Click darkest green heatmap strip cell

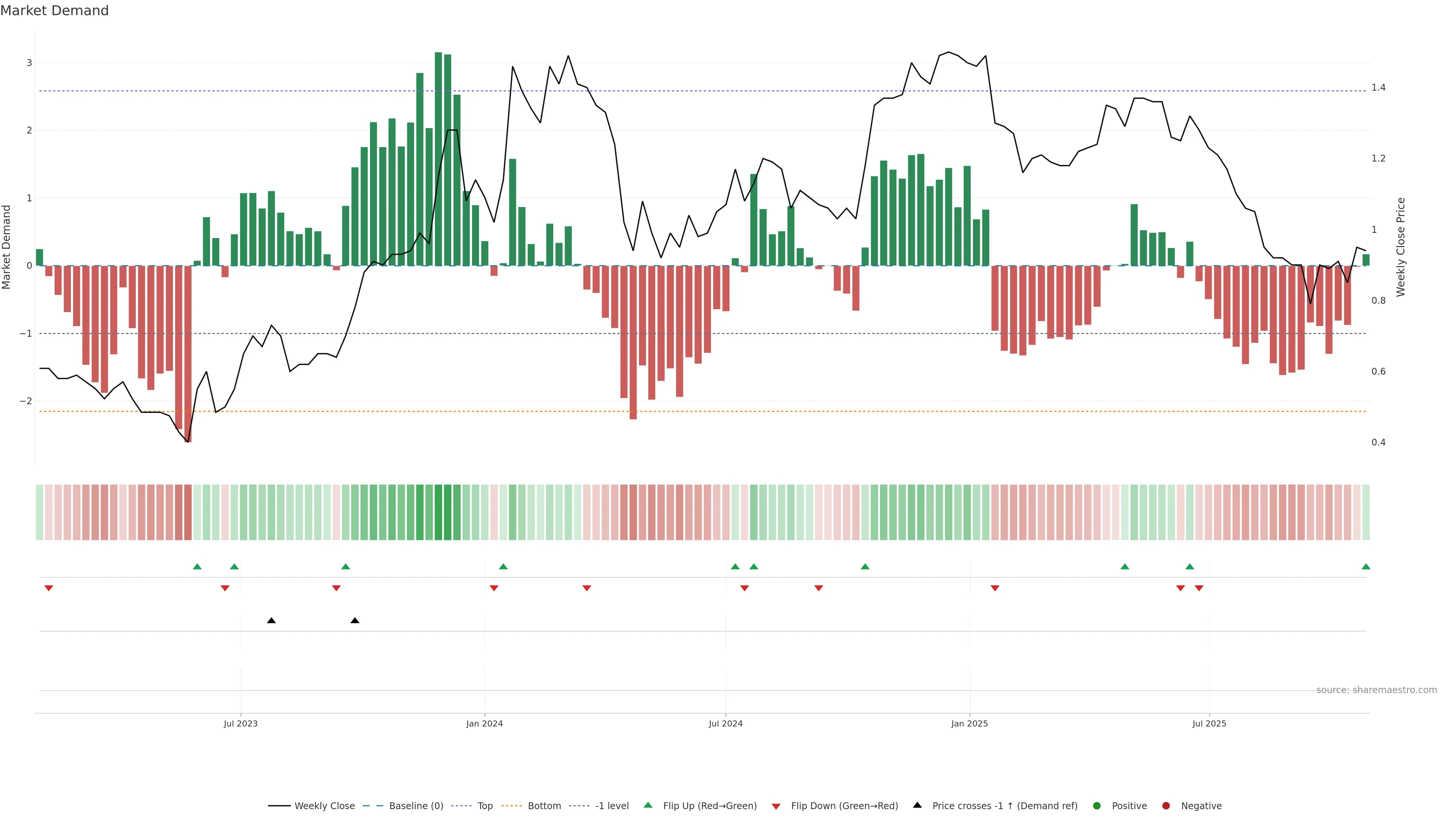click(438, 512)
